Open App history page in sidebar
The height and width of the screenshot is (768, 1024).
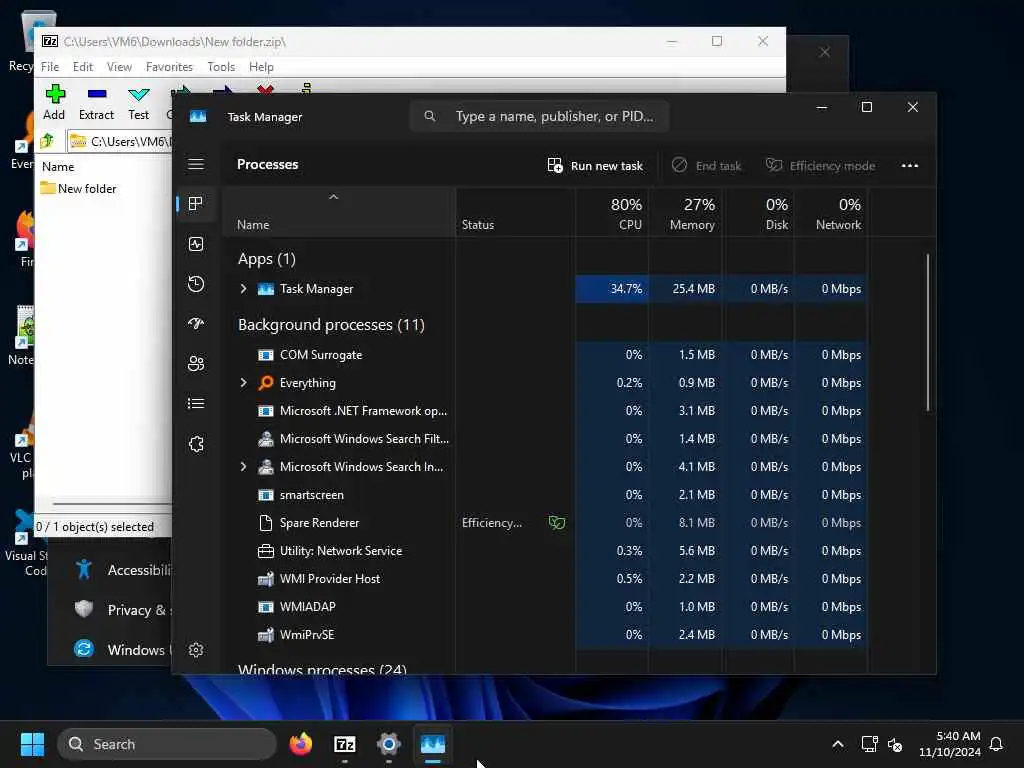click(196, 283)
